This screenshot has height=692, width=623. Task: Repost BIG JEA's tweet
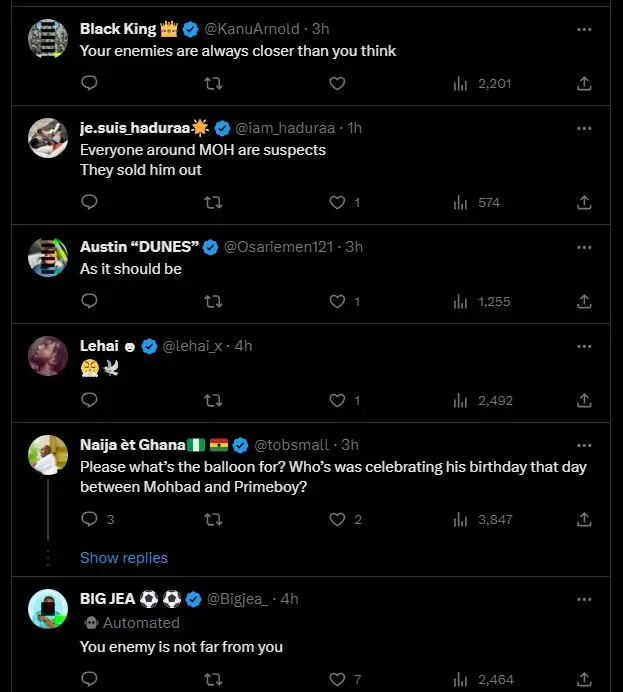click(213, 679)
